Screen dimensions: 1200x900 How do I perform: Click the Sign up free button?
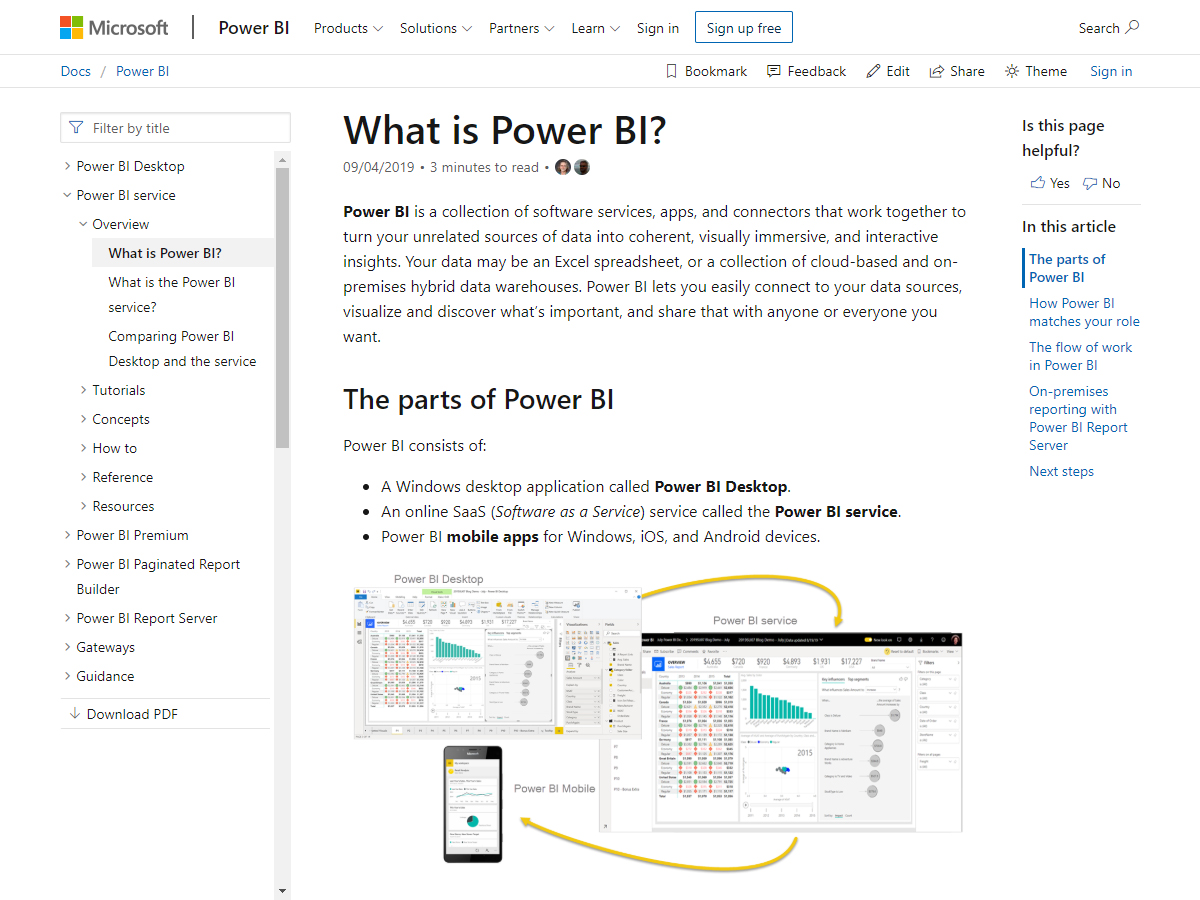point(743,28)
